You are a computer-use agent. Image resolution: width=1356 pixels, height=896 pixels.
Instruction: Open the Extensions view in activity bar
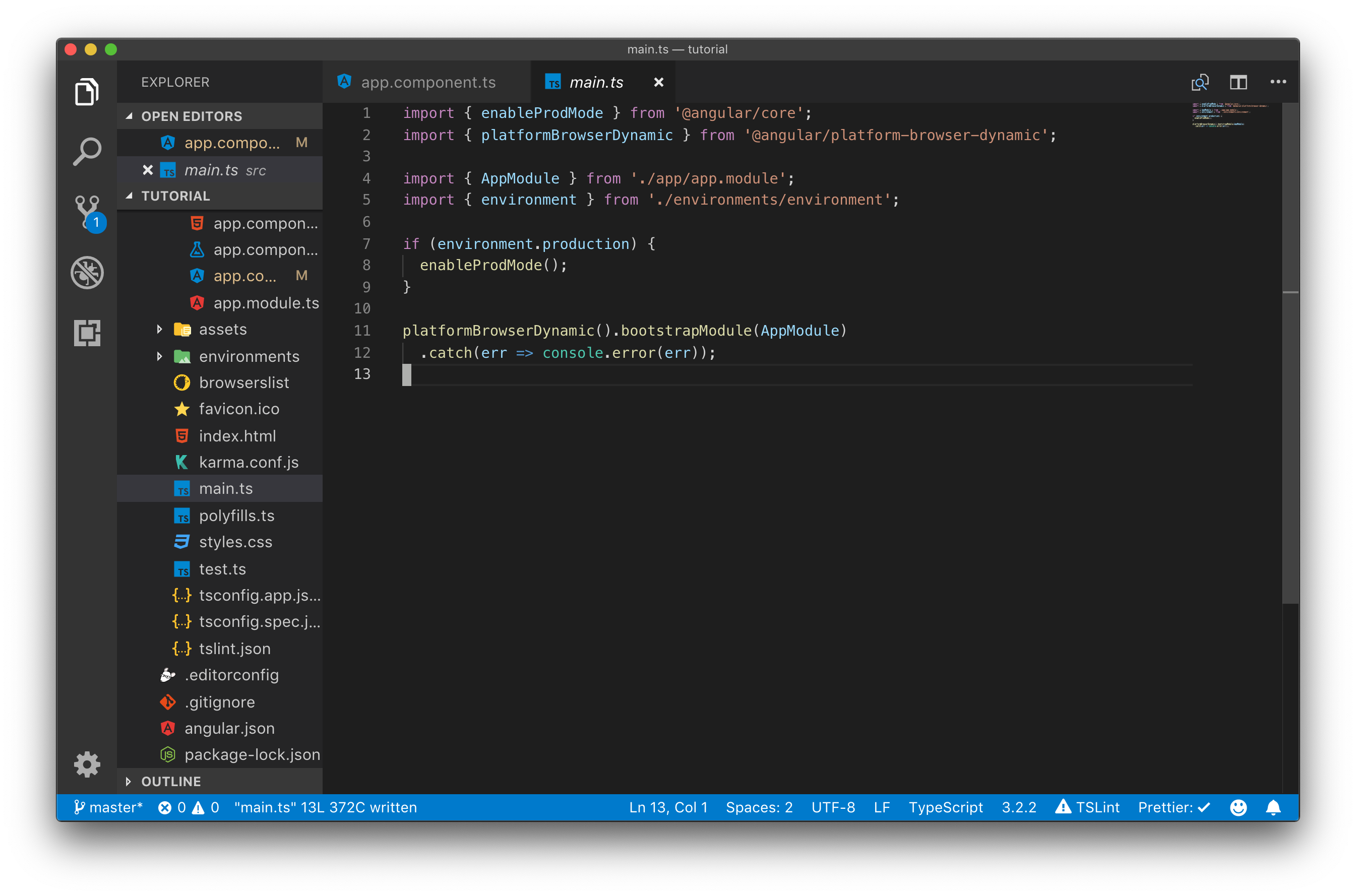[x=87, y=333]
